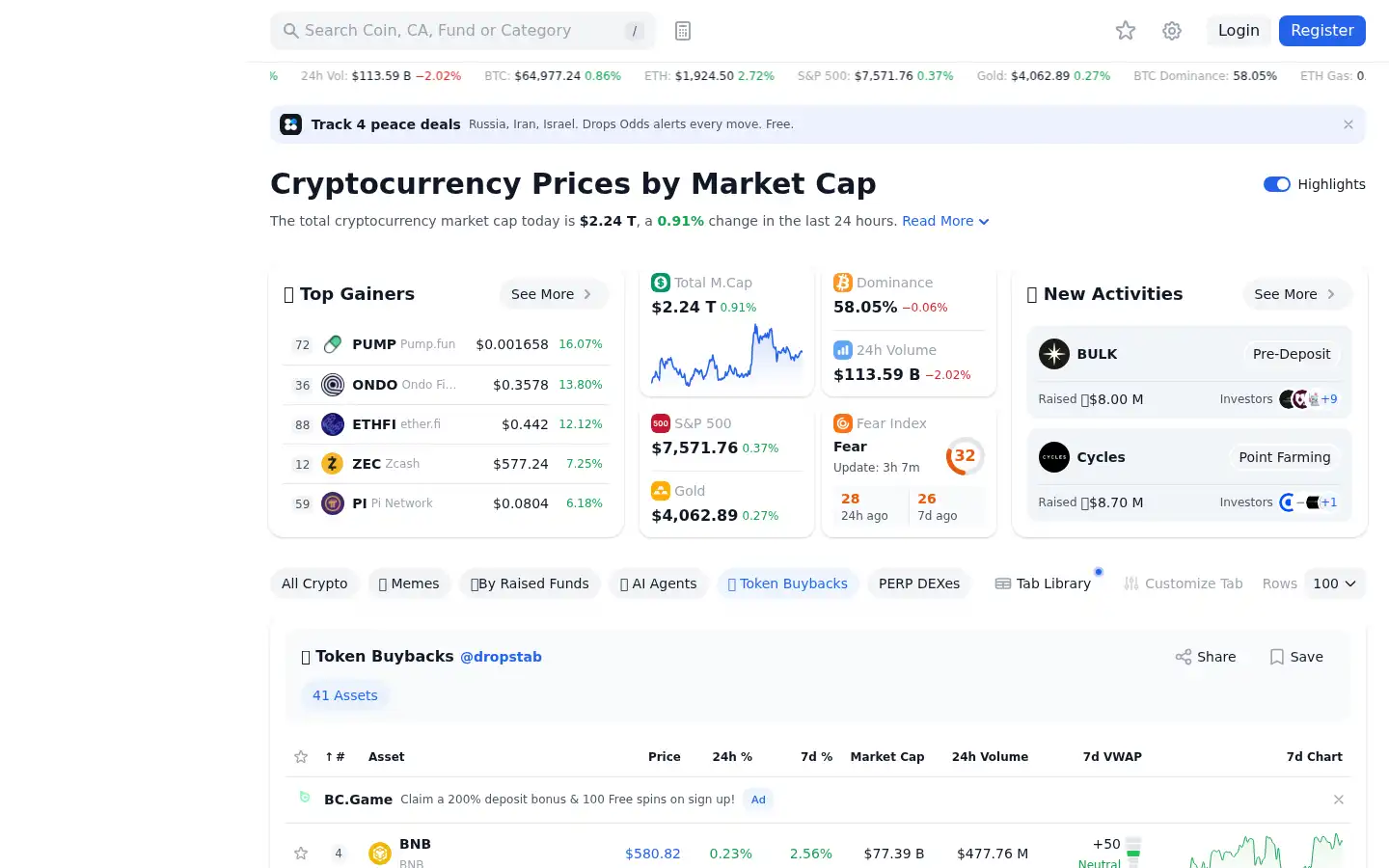Switch to the Memes tab
1389x868 pixels.
click(x=409, y=583)
